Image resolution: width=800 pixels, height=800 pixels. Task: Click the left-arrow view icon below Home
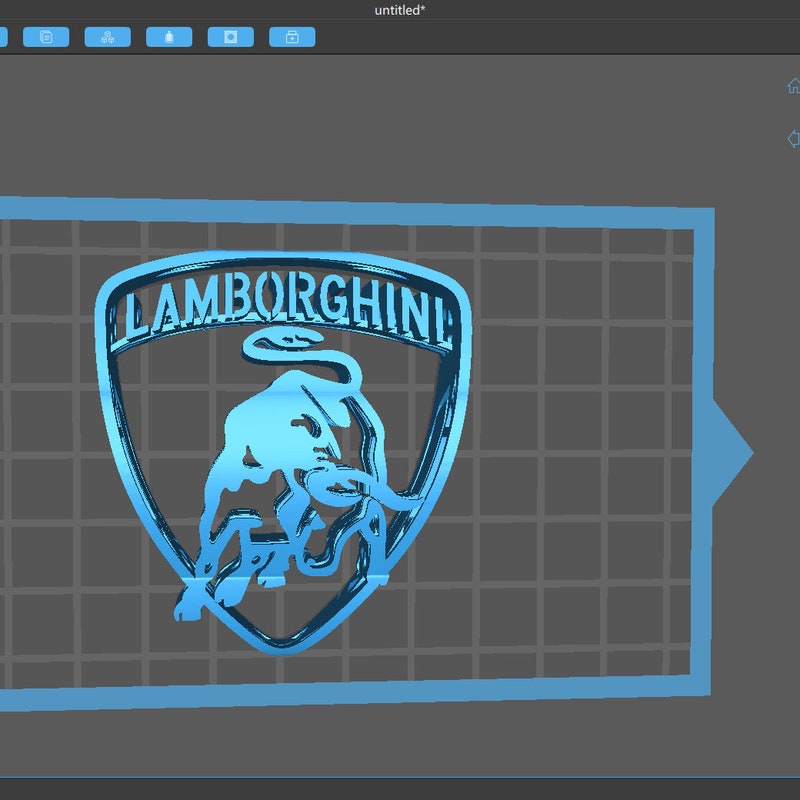(793, 136)
